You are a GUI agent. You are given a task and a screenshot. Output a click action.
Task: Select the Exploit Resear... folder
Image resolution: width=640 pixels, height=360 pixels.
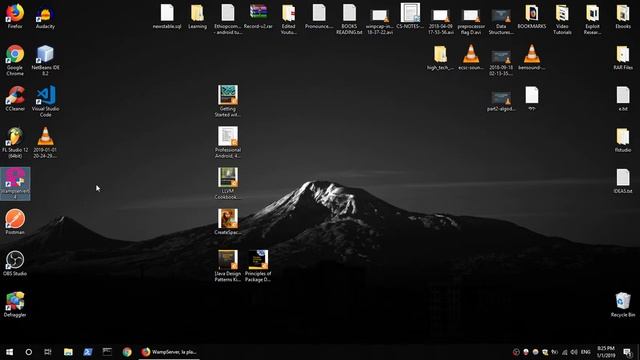coord(592,19)
